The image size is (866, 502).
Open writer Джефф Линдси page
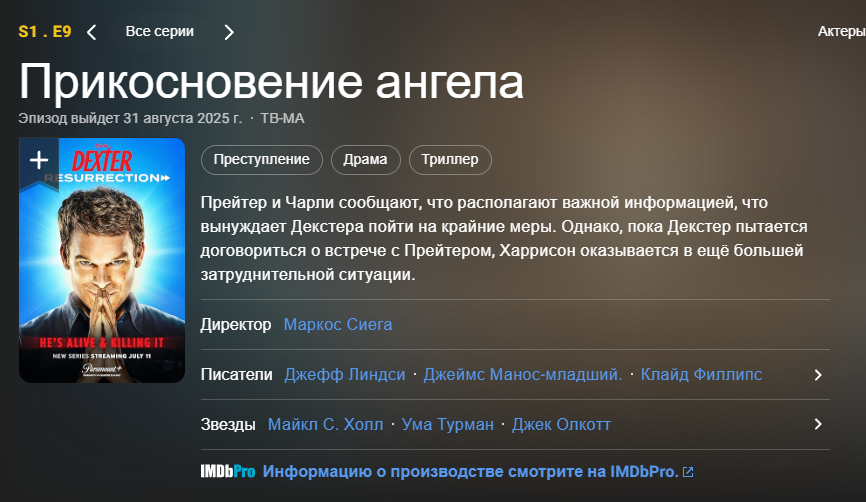click(x=345, y=375)
